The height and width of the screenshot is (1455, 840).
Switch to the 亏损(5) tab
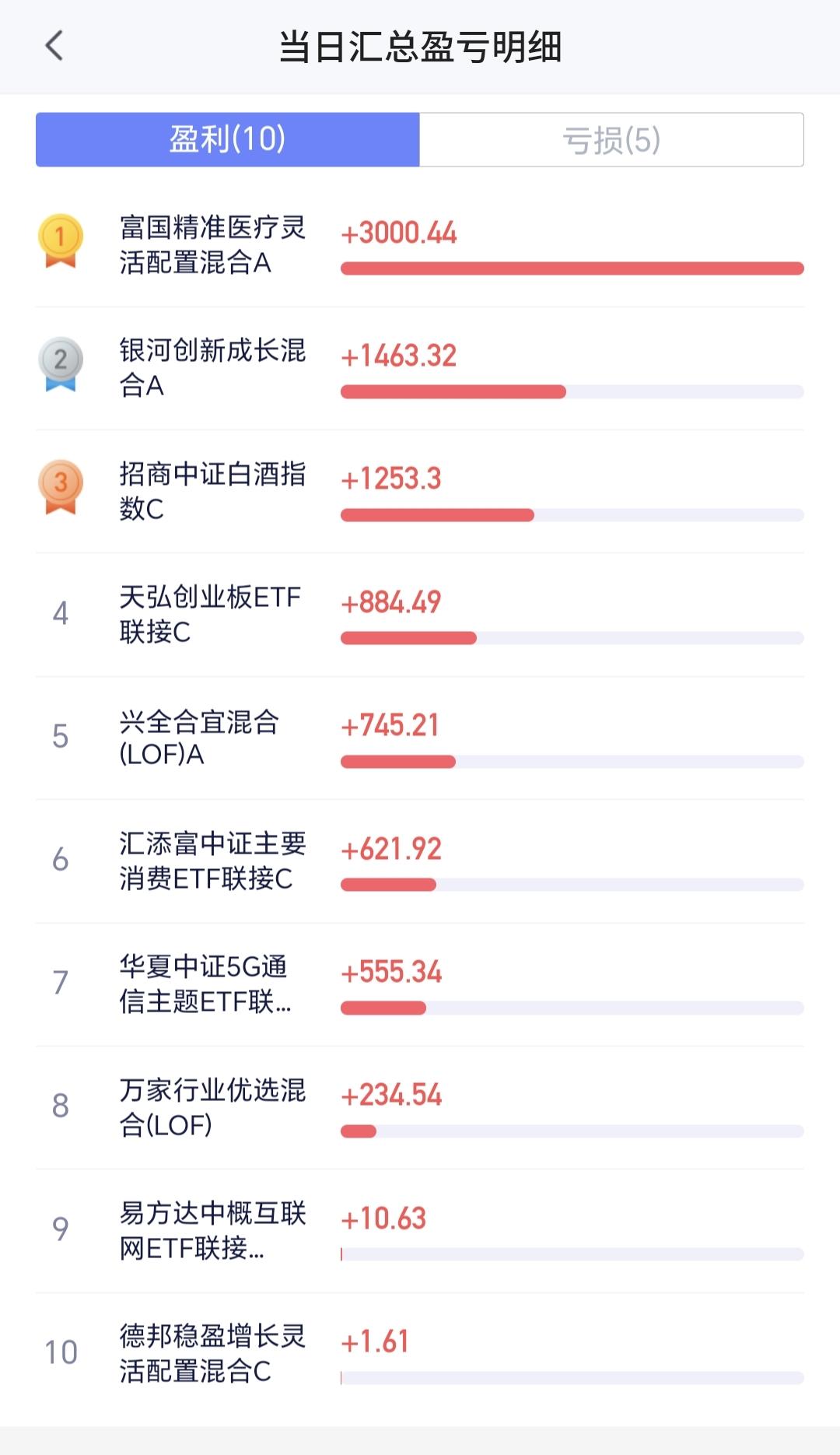point(611,139)
